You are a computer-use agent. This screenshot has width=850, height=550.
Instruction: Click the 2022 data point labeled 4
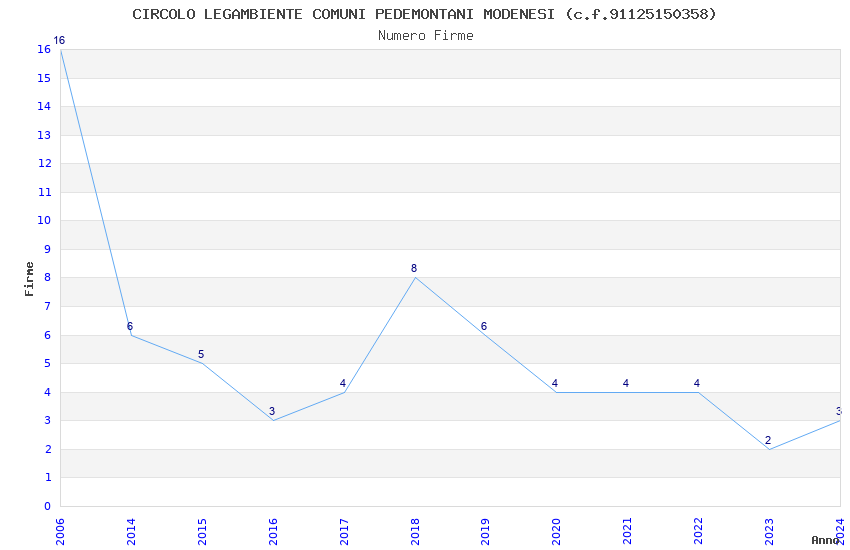pos(698,392)
